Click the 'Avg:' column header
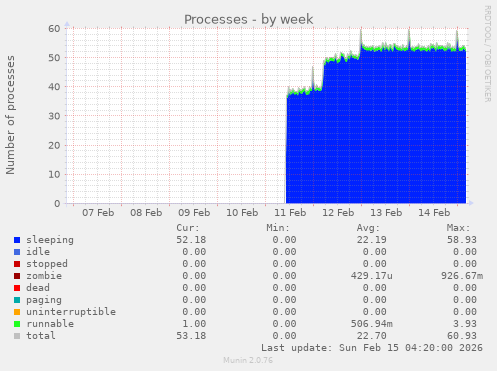 point(368,228)
